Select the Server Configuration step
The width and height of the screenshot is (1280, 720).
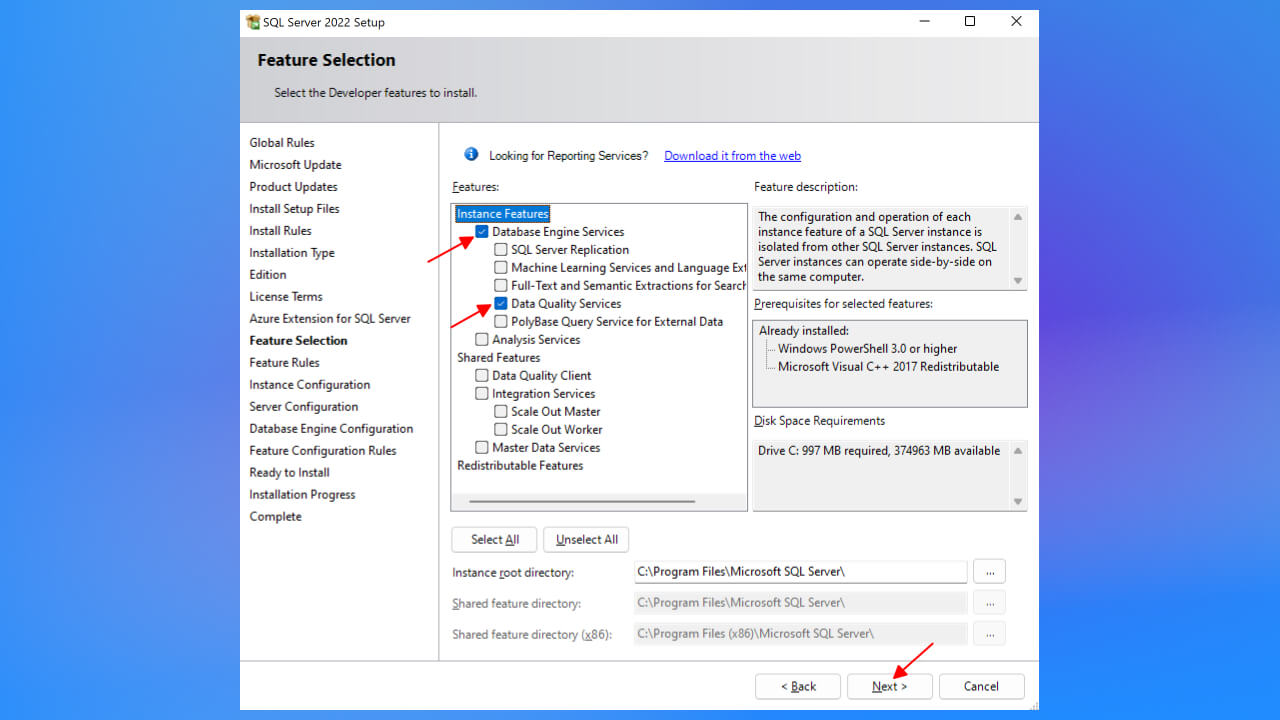(303, 407)
